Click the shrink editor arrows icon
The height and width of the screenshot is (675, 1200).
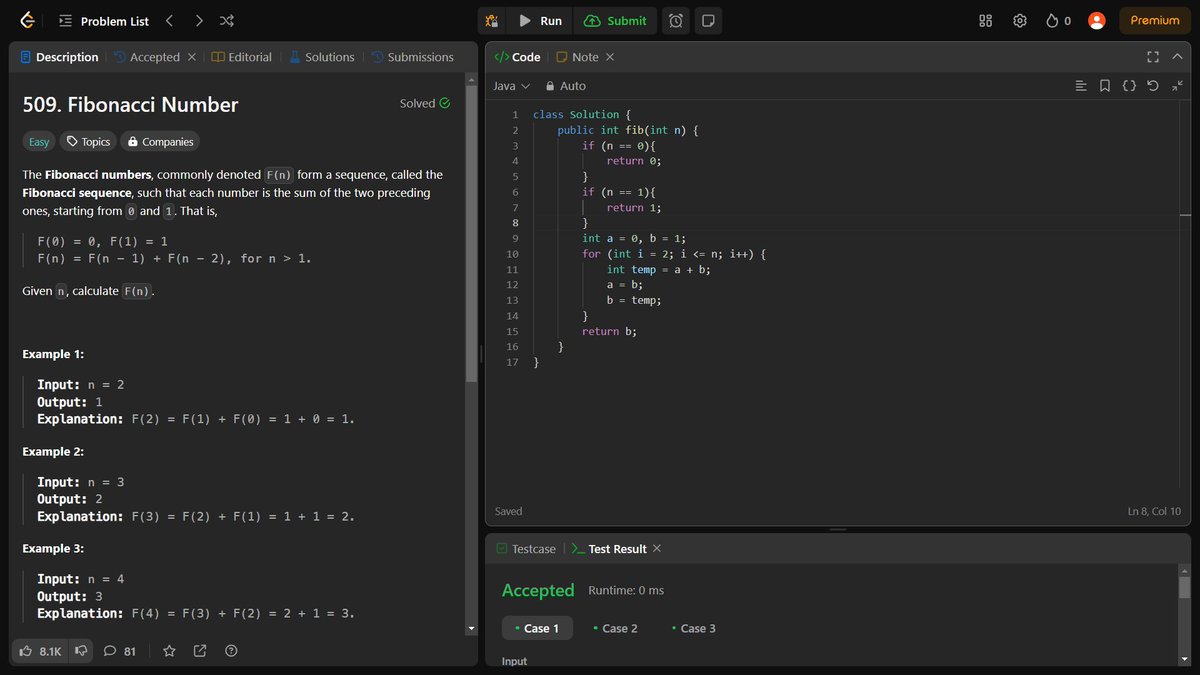coord(1177,86)
